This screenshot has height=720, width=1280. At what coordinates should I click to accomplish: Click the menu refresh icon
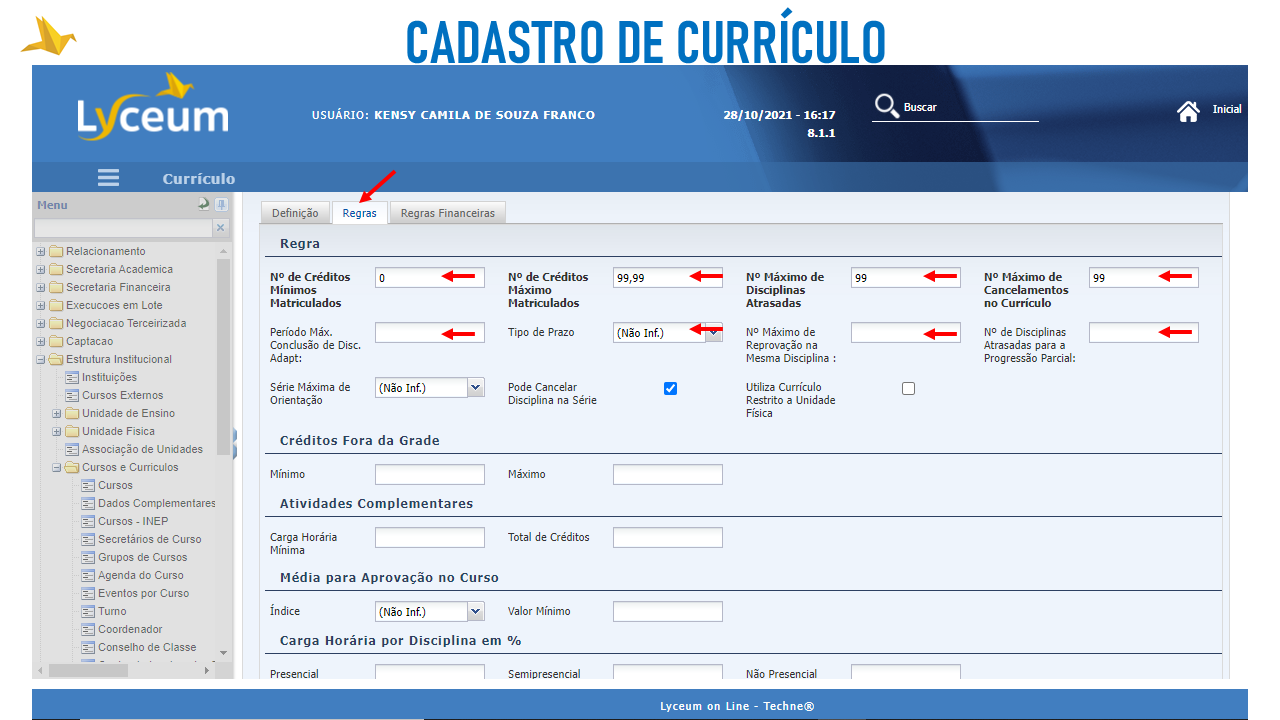point(204,204)
